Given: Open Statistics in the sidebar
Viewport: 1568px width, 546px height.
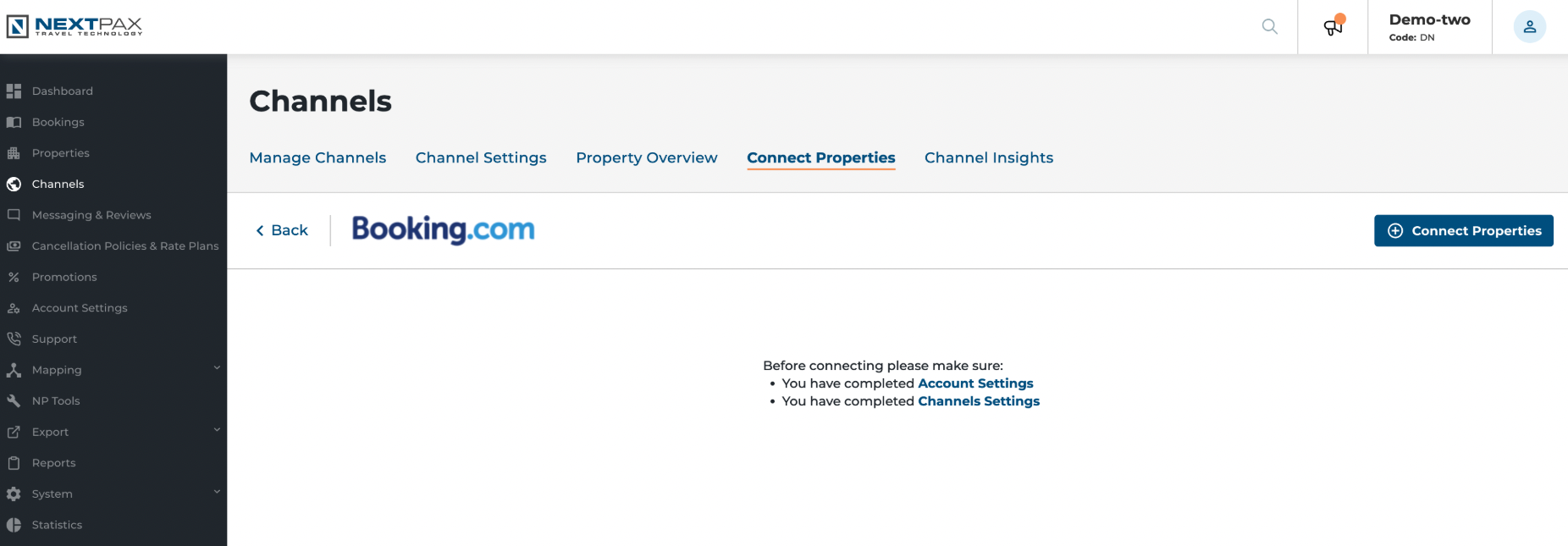Looking at the screenshot, I should coord(58,525).
